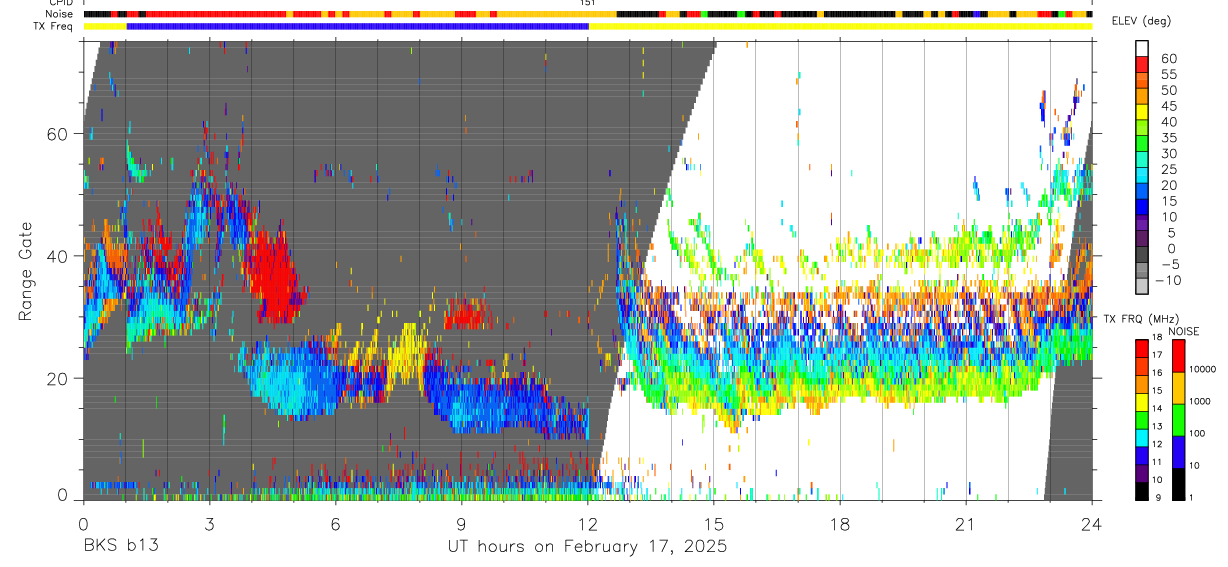
Task: Click the large red echo patch near 4.5 UT
Action: pos(273,275)
